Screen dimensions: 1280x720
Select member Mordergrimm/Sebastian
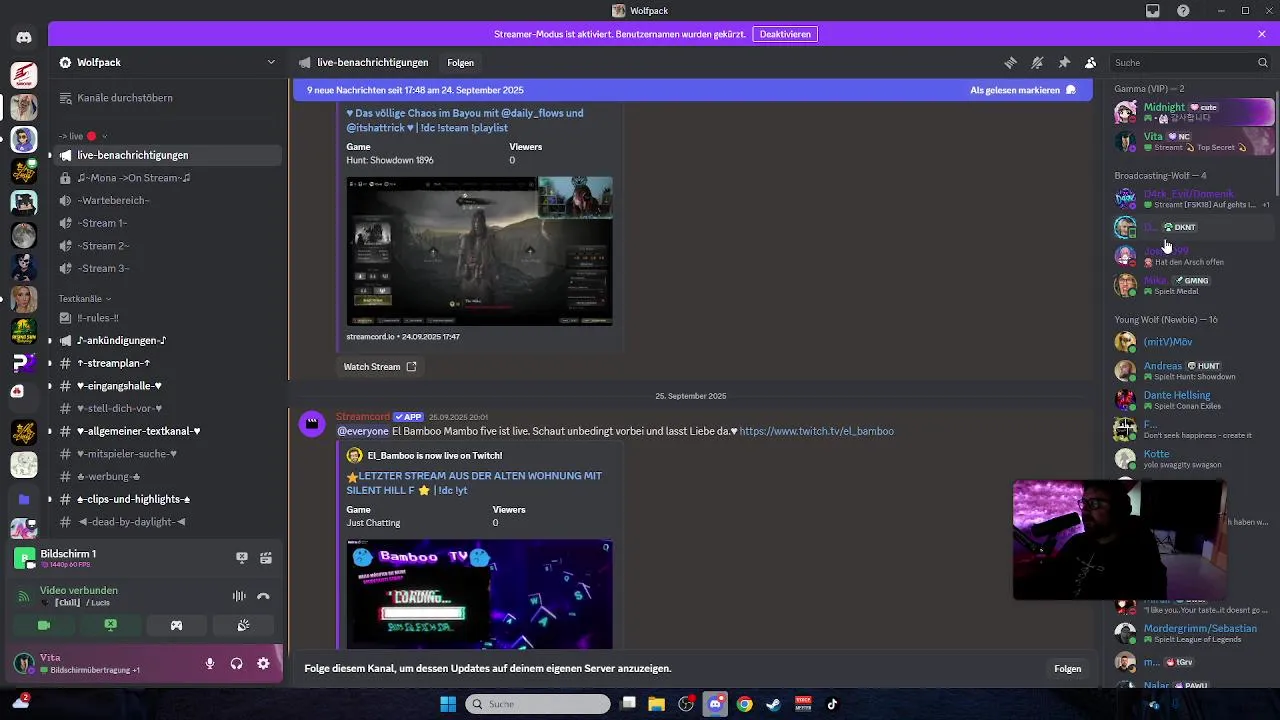click(x=1193, y=633)
